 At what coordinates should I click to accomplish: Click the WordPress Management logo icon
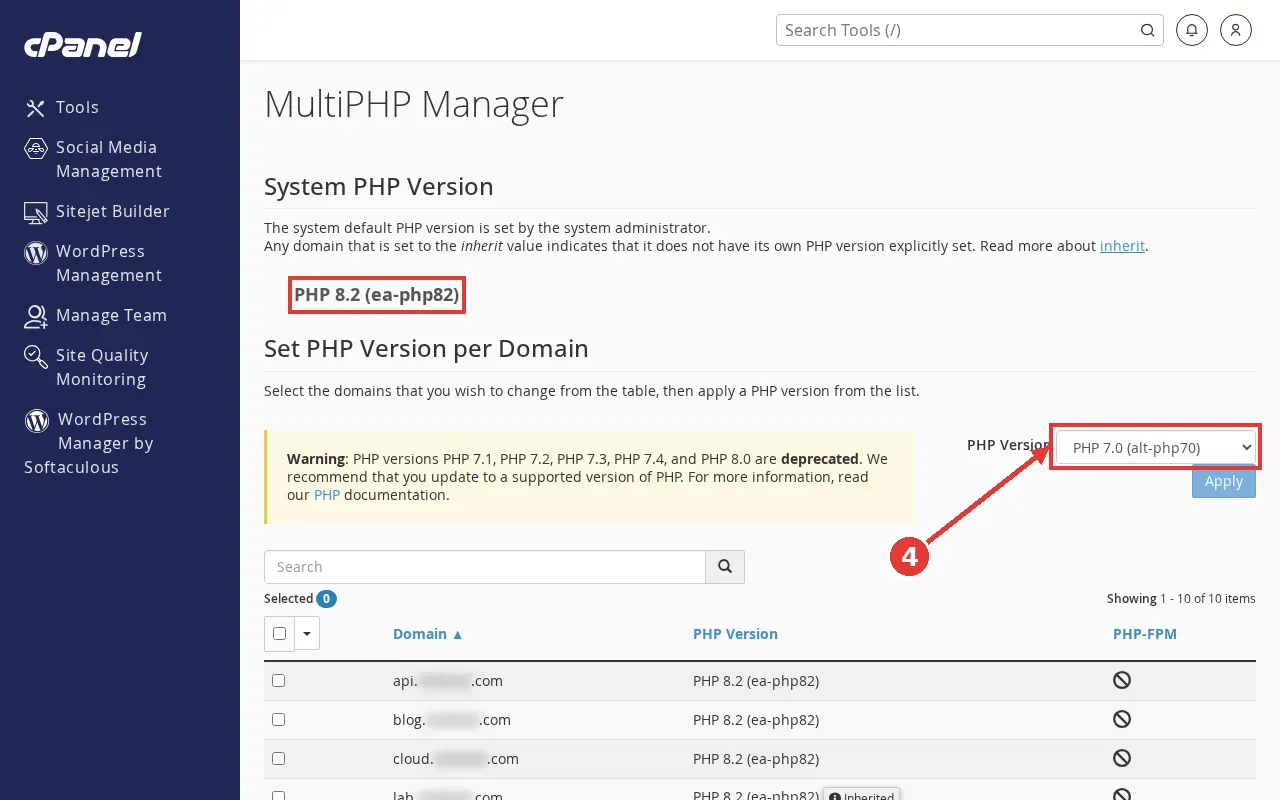[36, 252]
